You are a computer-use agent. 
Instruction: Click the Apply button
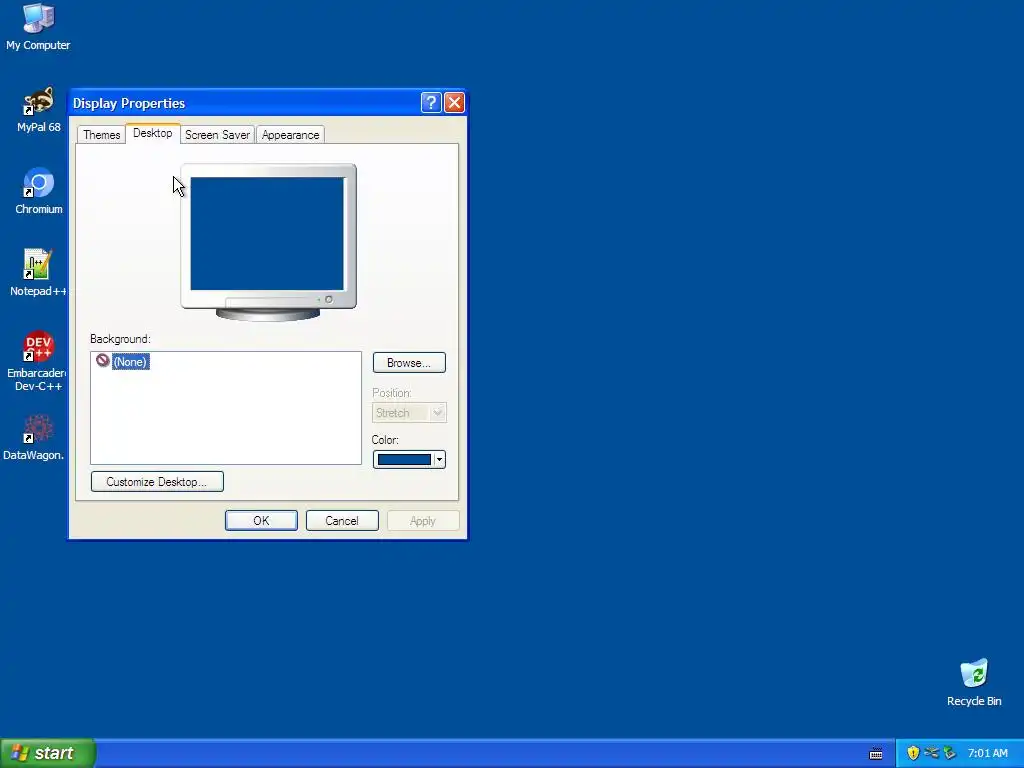pos(423,520)
